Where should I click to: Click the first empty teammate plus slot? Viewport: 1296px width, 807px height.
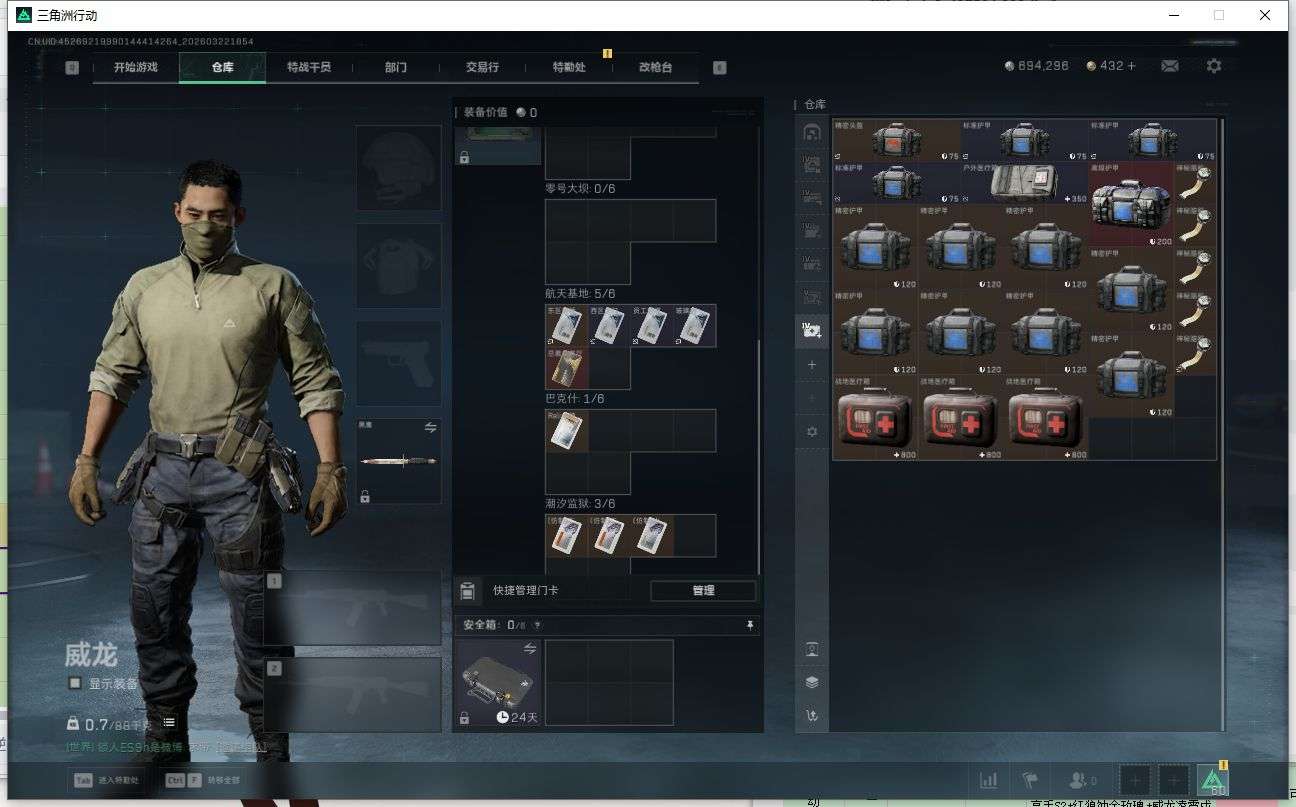click(x=1134, y=780)
